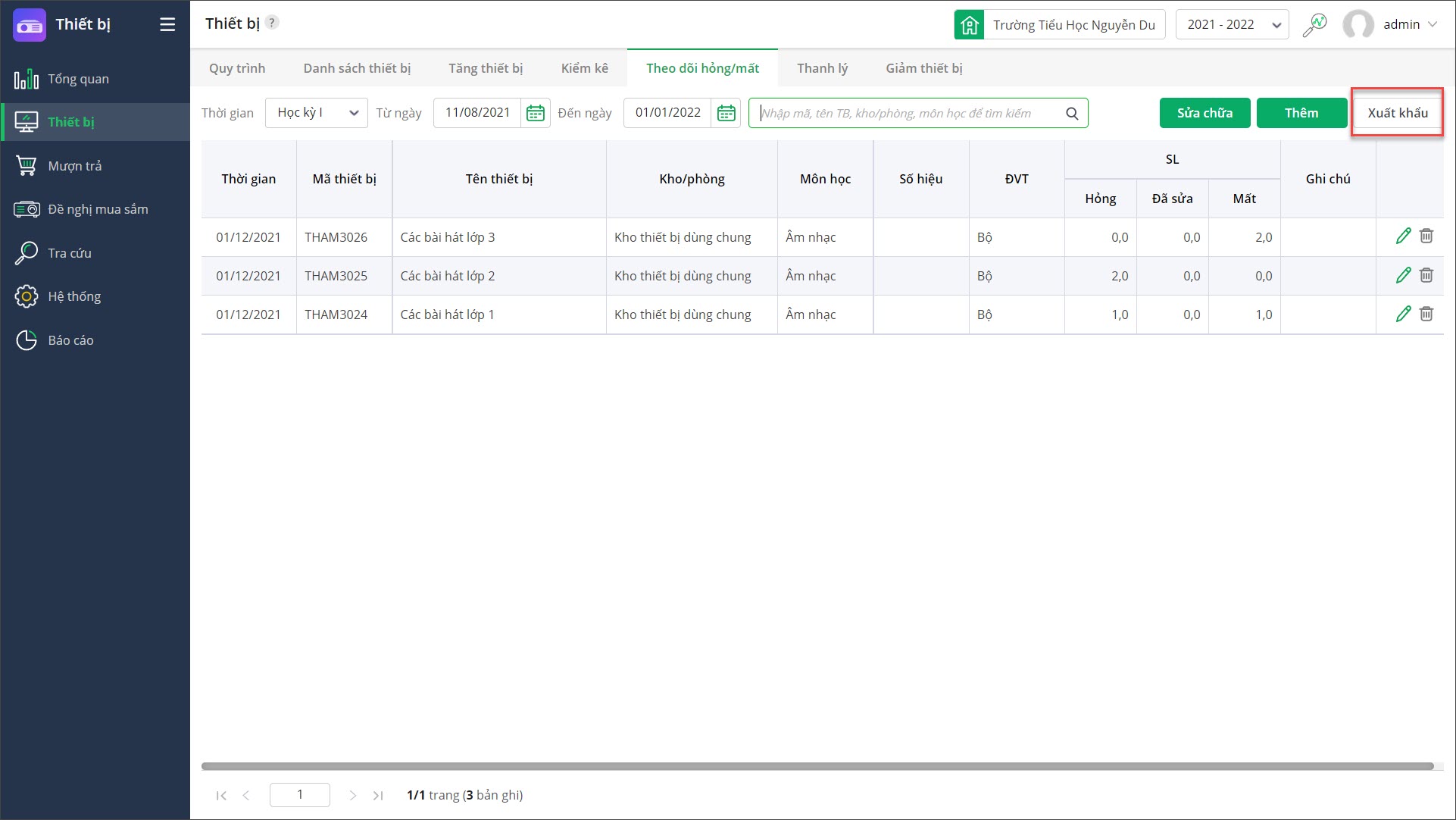Click the page number input field
Image resolution: width=1456 pixels, height=820 pixels.
tap(300, 794)
